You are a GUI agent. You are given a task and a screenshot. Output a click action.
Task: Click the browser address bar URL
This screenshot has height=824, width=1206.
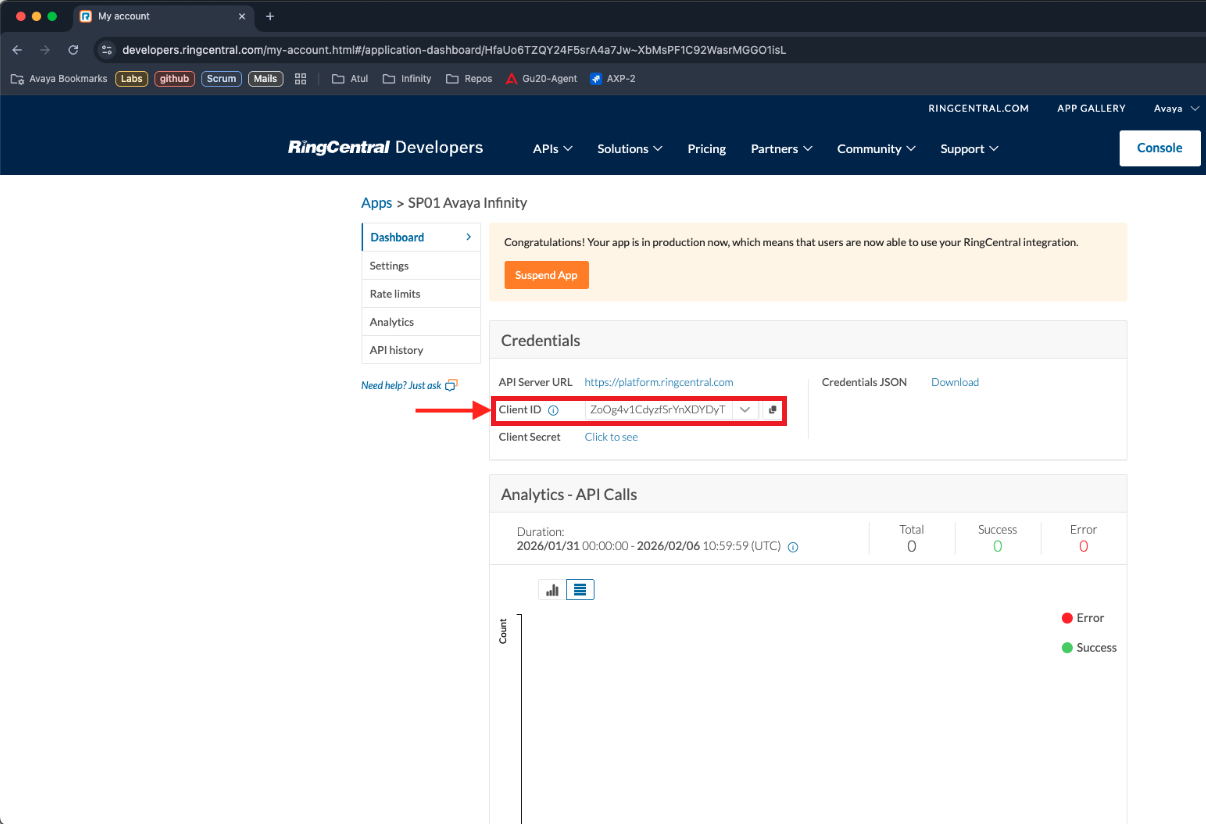454,50
